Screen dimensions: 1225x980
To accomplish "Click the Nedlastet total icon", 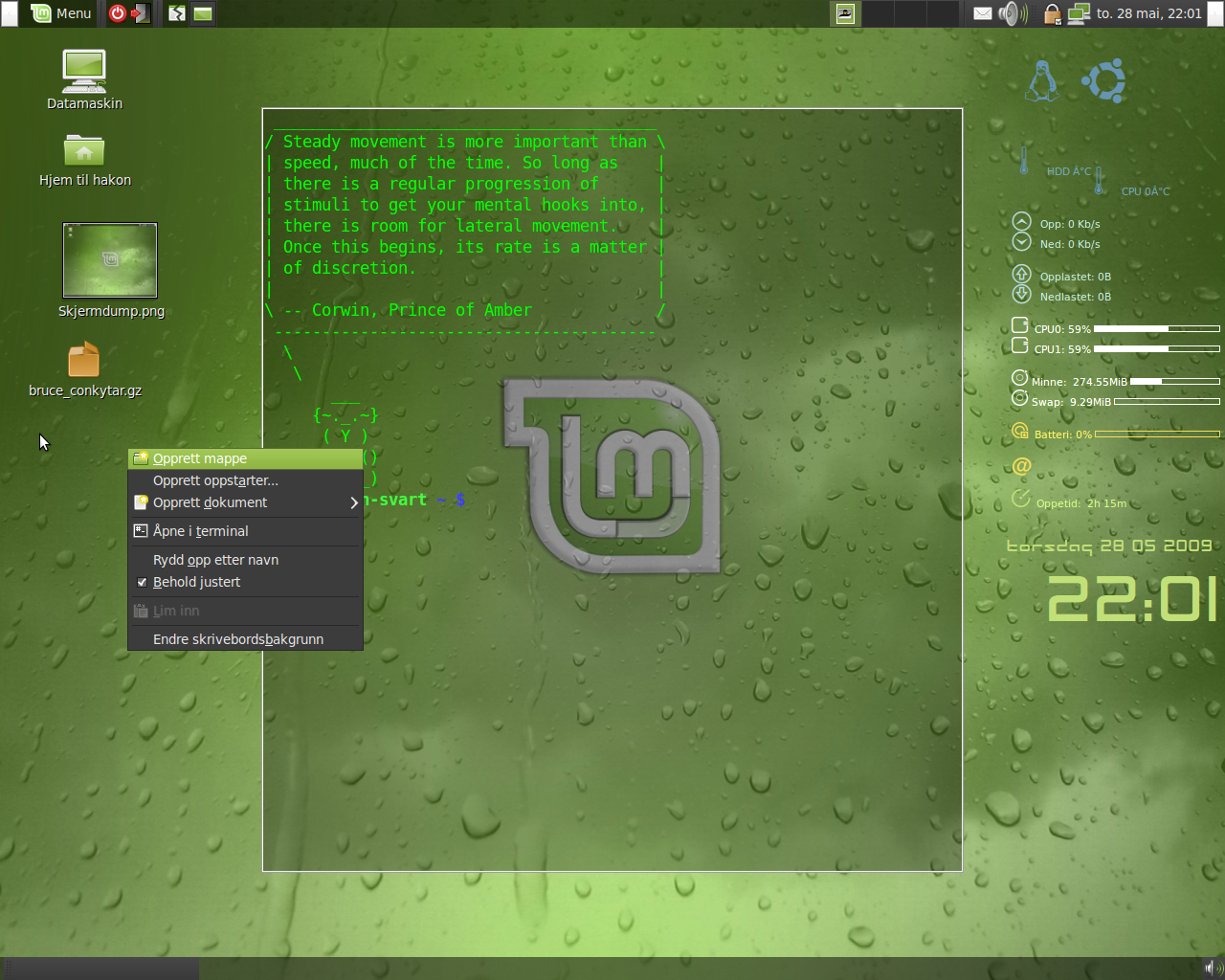I will click(x=1021, y=294).
